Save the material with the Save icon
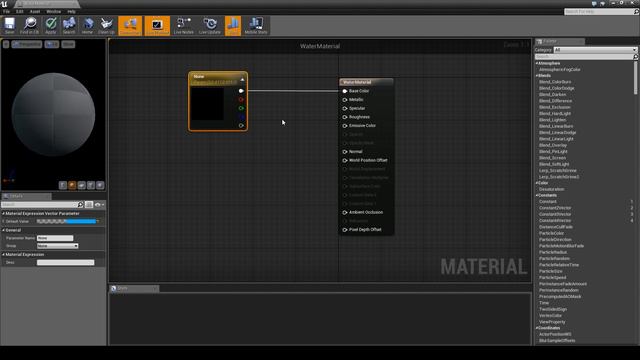 pyautogui.click(x=9, y=26)
